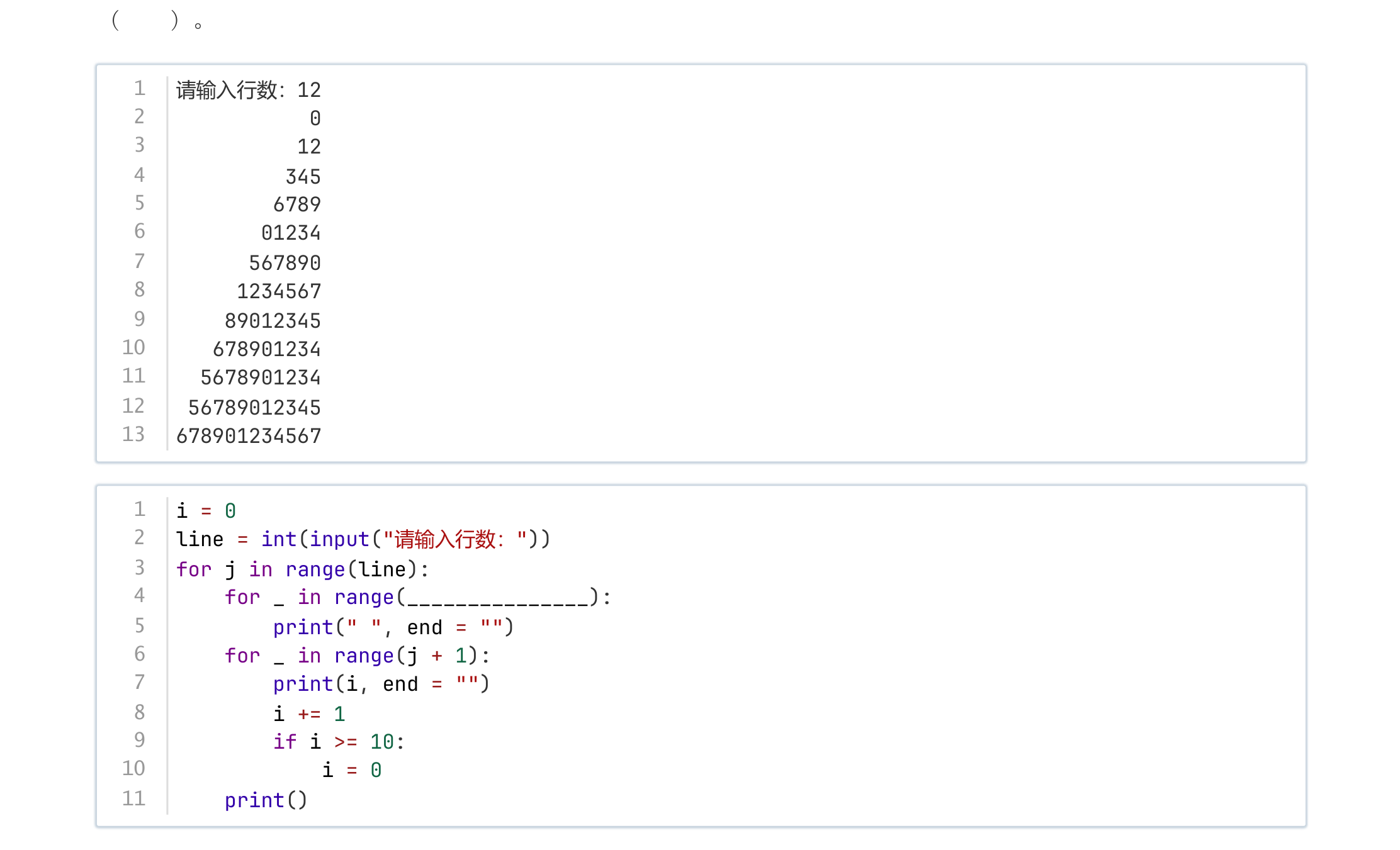Click 'for _ in range(j + 1):' line
This screenshot has height=850, width=1400.
click(358, 656)
